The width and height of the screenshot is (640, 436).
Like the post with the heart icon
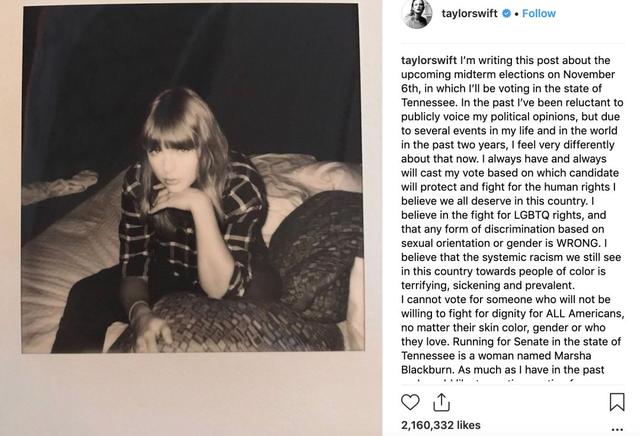(411, 402)
